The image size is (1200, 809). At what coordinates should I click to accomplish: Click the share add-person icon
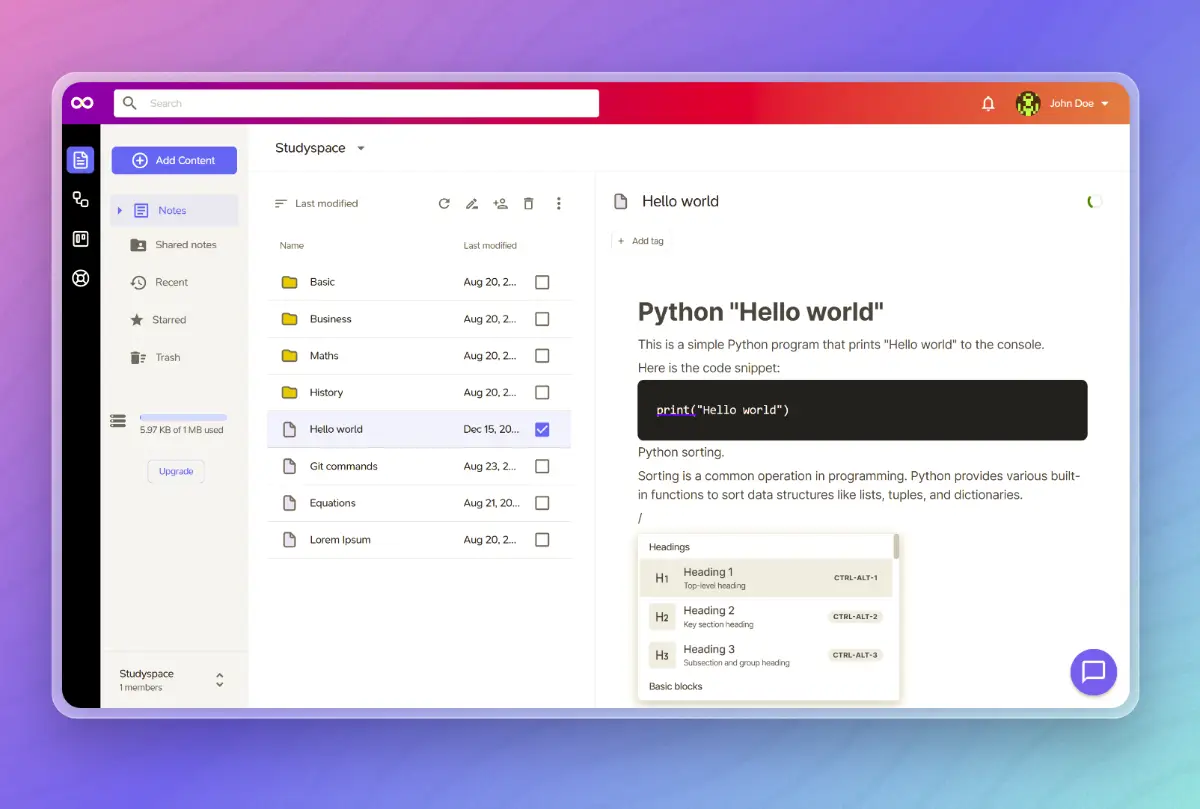[x=501, y=204]
